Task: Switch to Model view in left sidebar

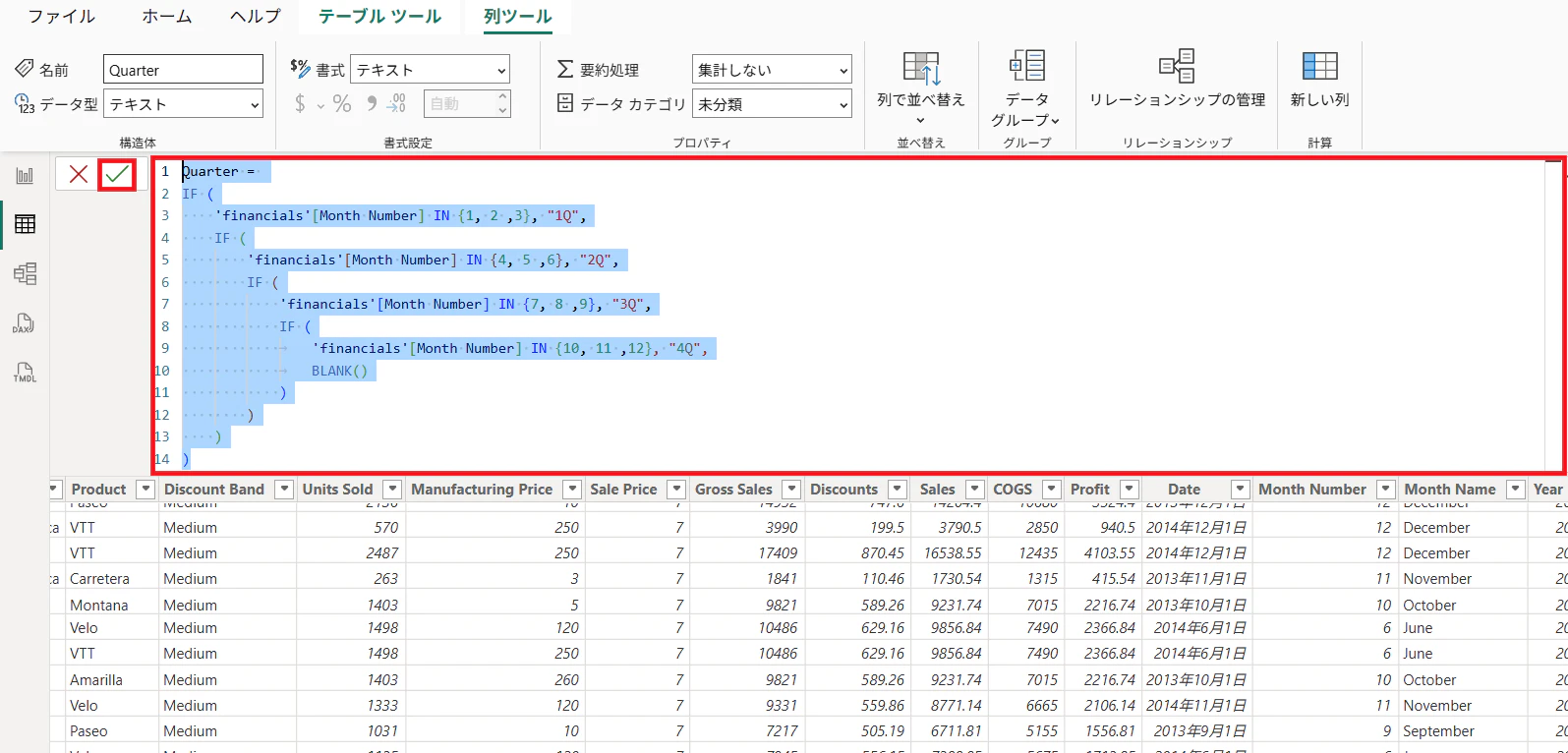Action: [25, 273]
